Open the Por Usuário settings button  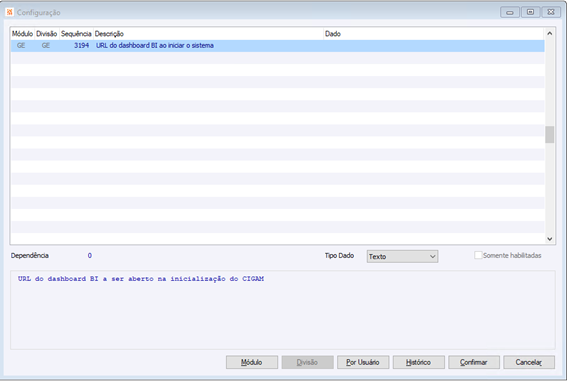363,362
